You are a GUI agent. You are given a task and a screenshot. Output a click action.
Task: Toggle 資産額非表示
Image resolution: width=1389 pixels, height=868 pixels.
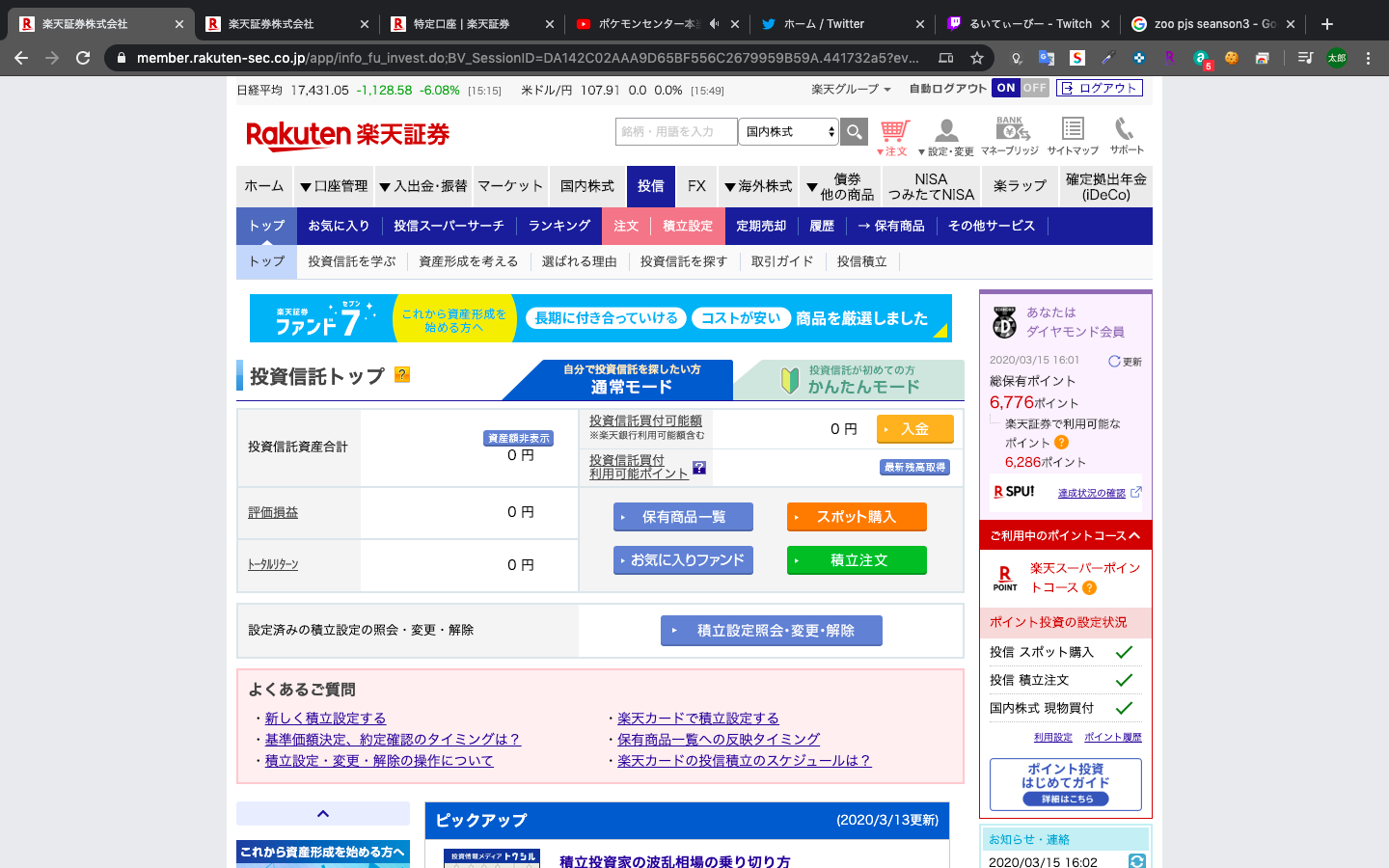[519, 438]
